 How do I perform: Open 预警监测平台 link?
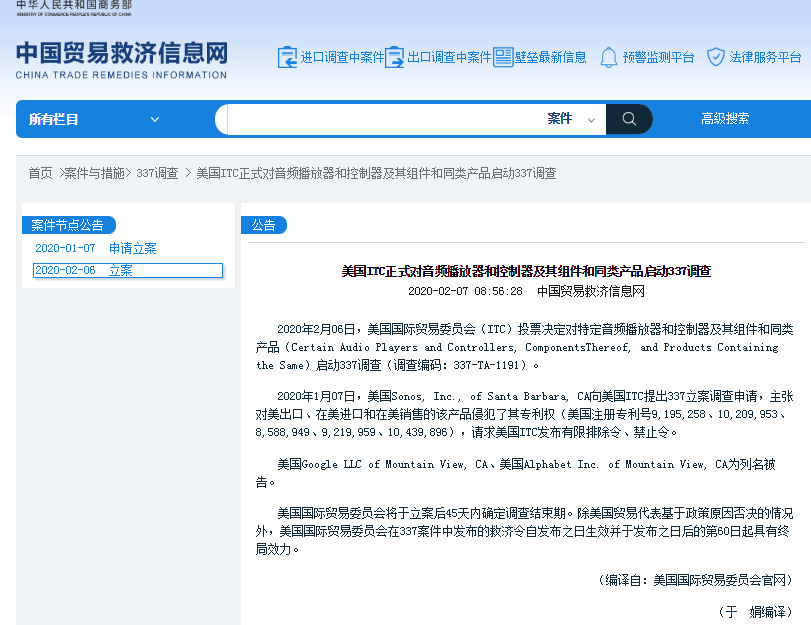(658, 57)
